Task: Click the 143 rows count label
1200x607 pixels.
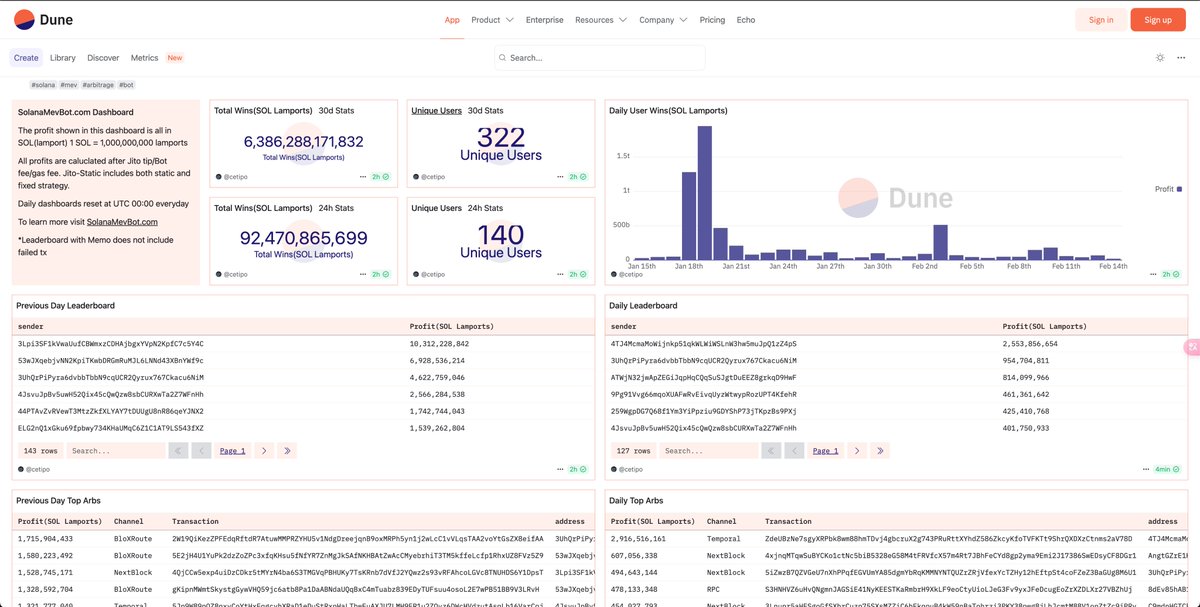Action: 40,451
